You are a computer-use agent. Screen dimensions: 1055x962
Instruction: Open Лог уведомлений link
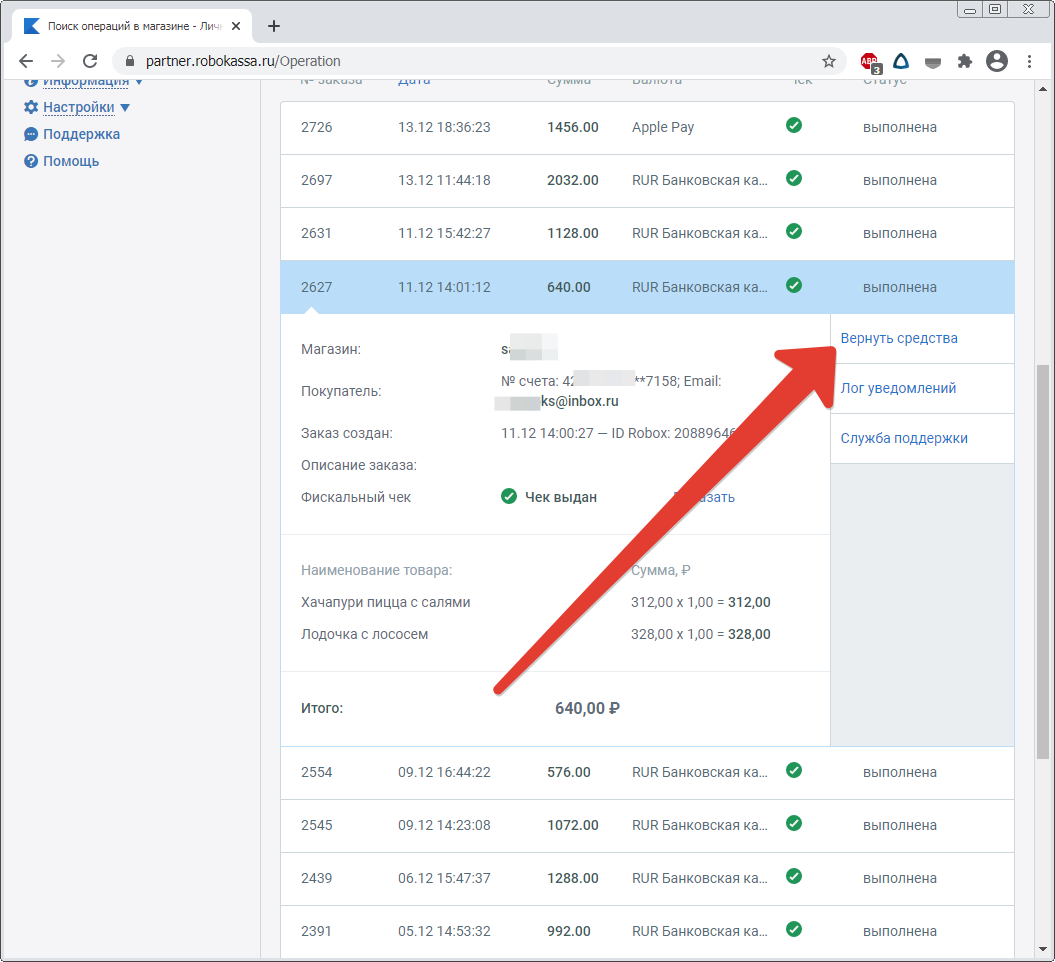pyautogui.click(x=897, y=388)
